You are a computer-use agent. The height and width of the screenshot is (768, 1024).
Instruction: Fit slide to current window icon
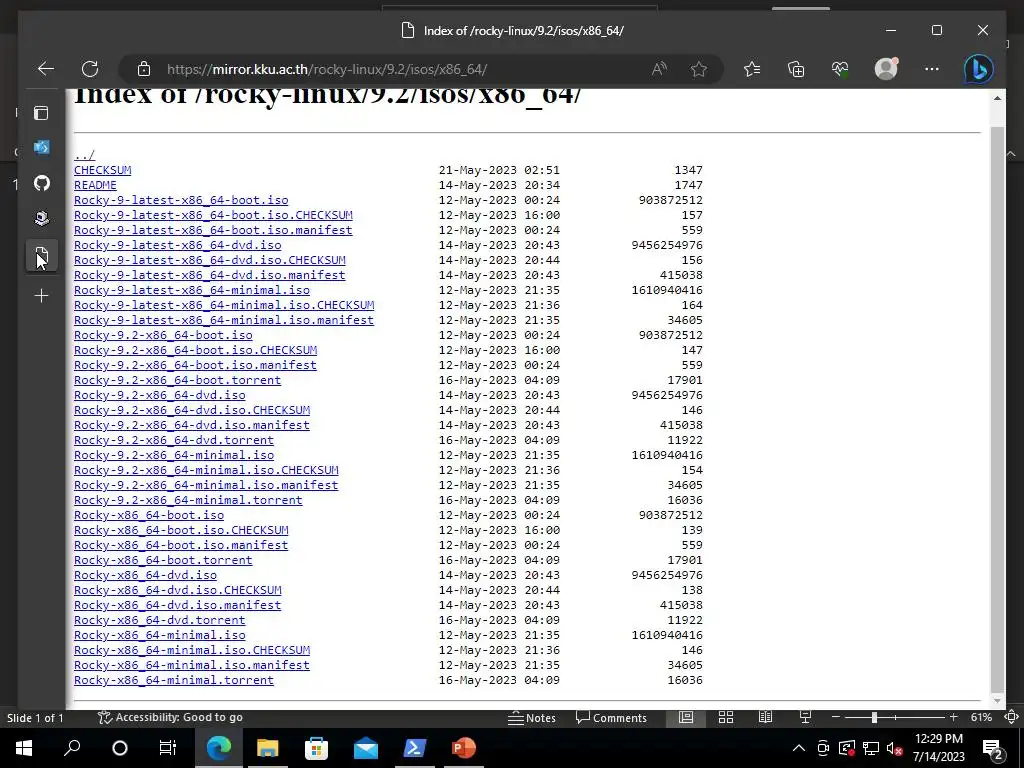(1012, 717)
